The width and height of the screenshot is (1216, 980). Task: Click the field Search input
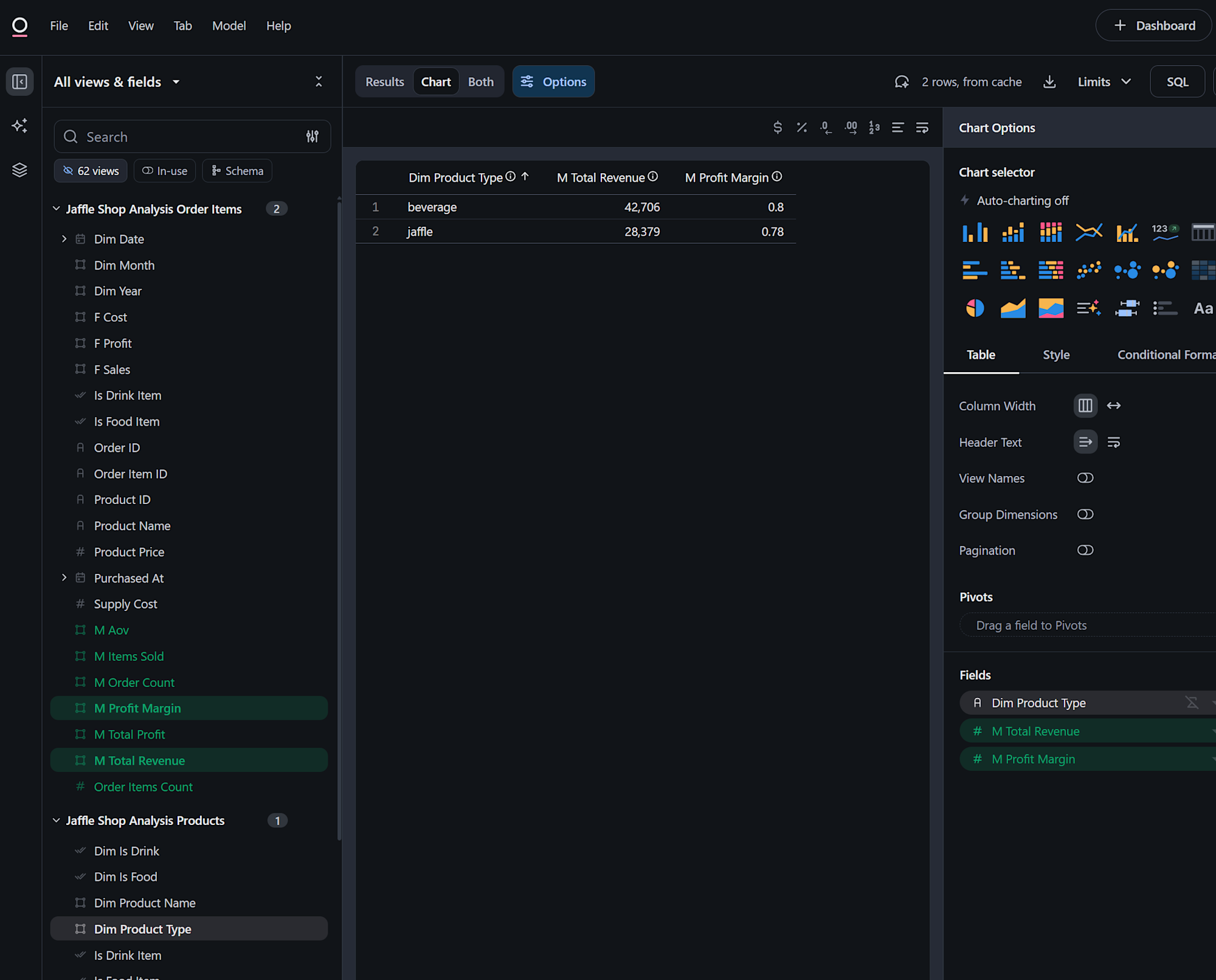pyautogui.click(x=182, y=137)
